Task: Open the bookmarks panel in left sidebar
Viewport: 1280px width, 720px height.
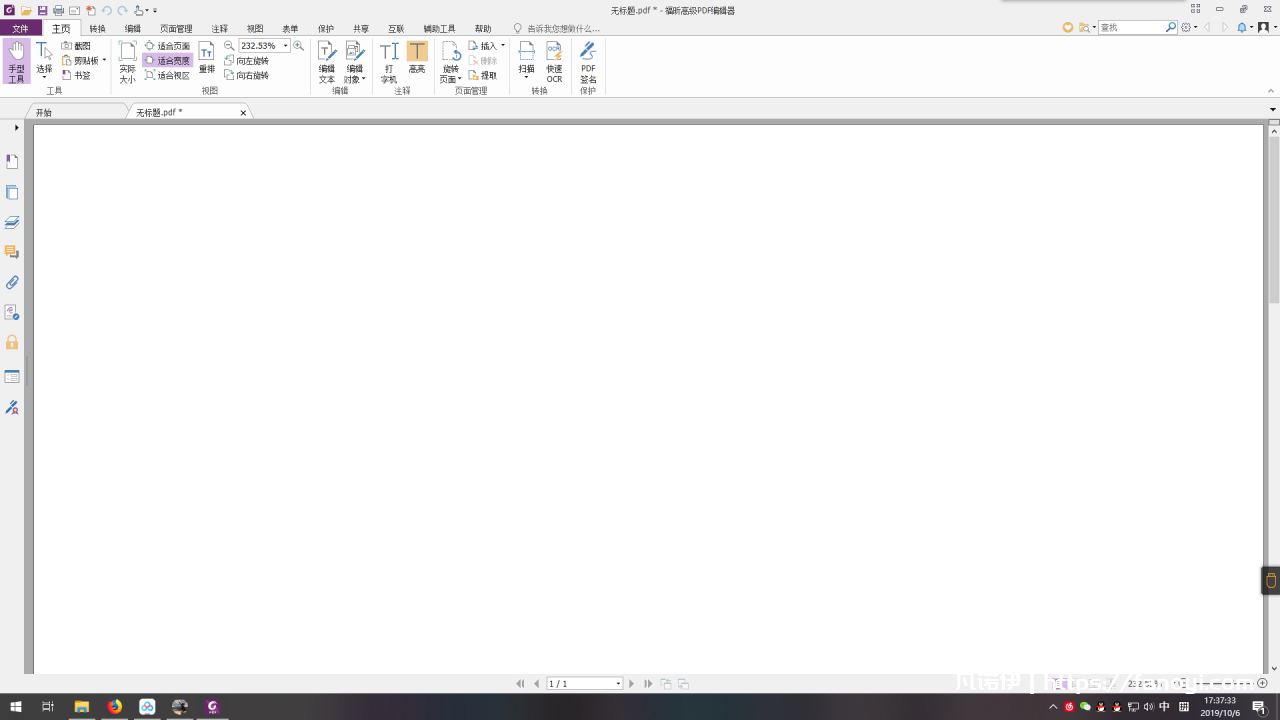Action: [12, 162]
